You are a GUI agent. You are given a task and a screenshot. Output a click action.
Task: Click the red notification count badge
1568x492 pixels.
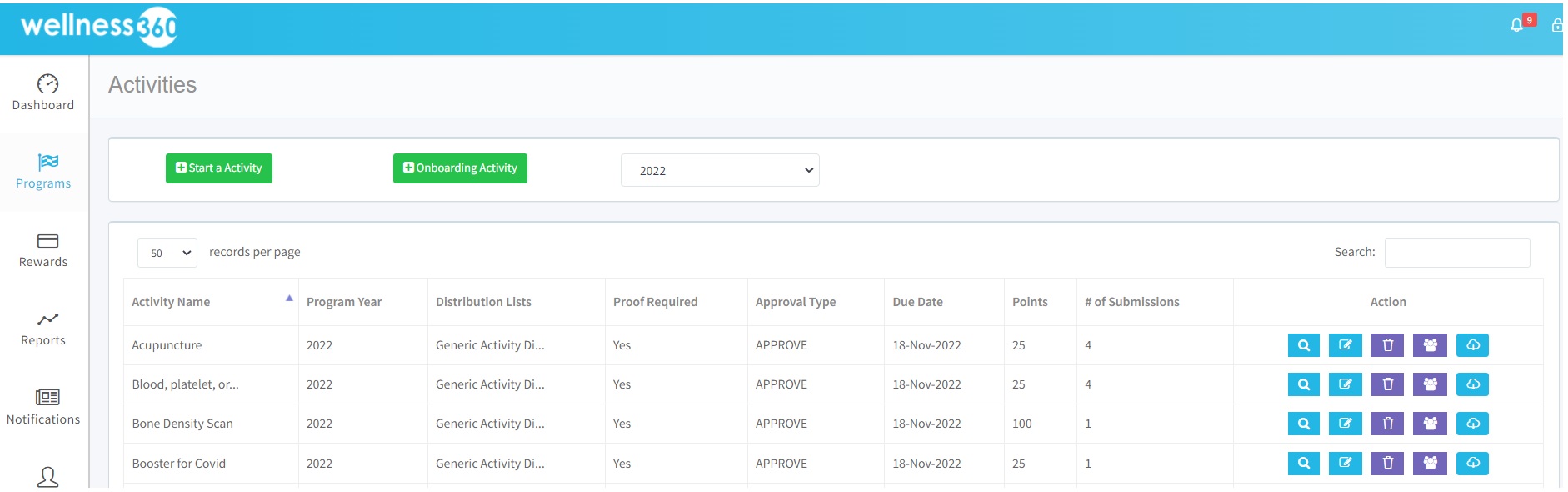coord(1530,20)
